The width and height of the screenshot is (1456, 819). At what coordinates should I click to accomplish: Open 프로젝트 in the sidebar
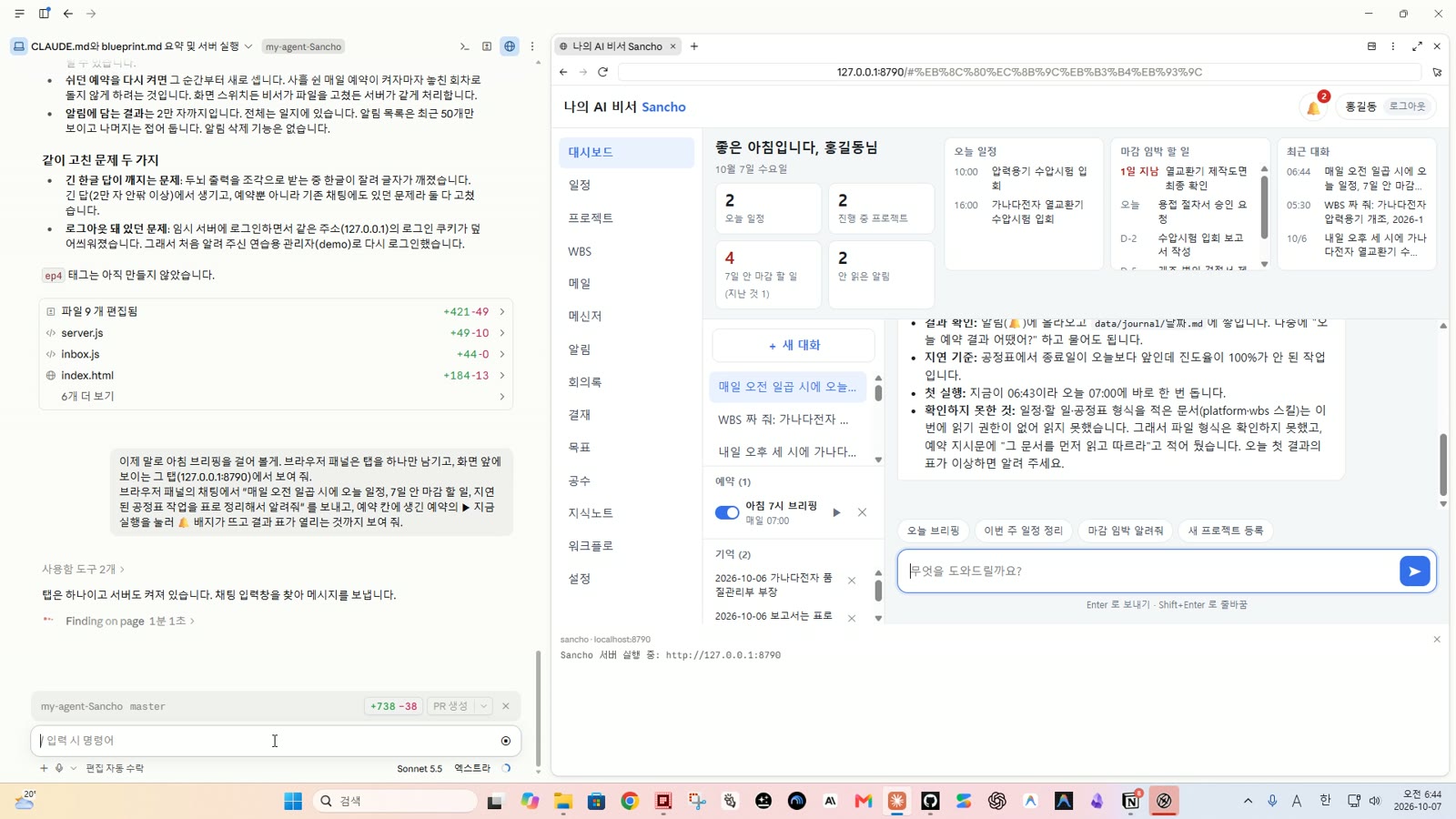(626, 217)
